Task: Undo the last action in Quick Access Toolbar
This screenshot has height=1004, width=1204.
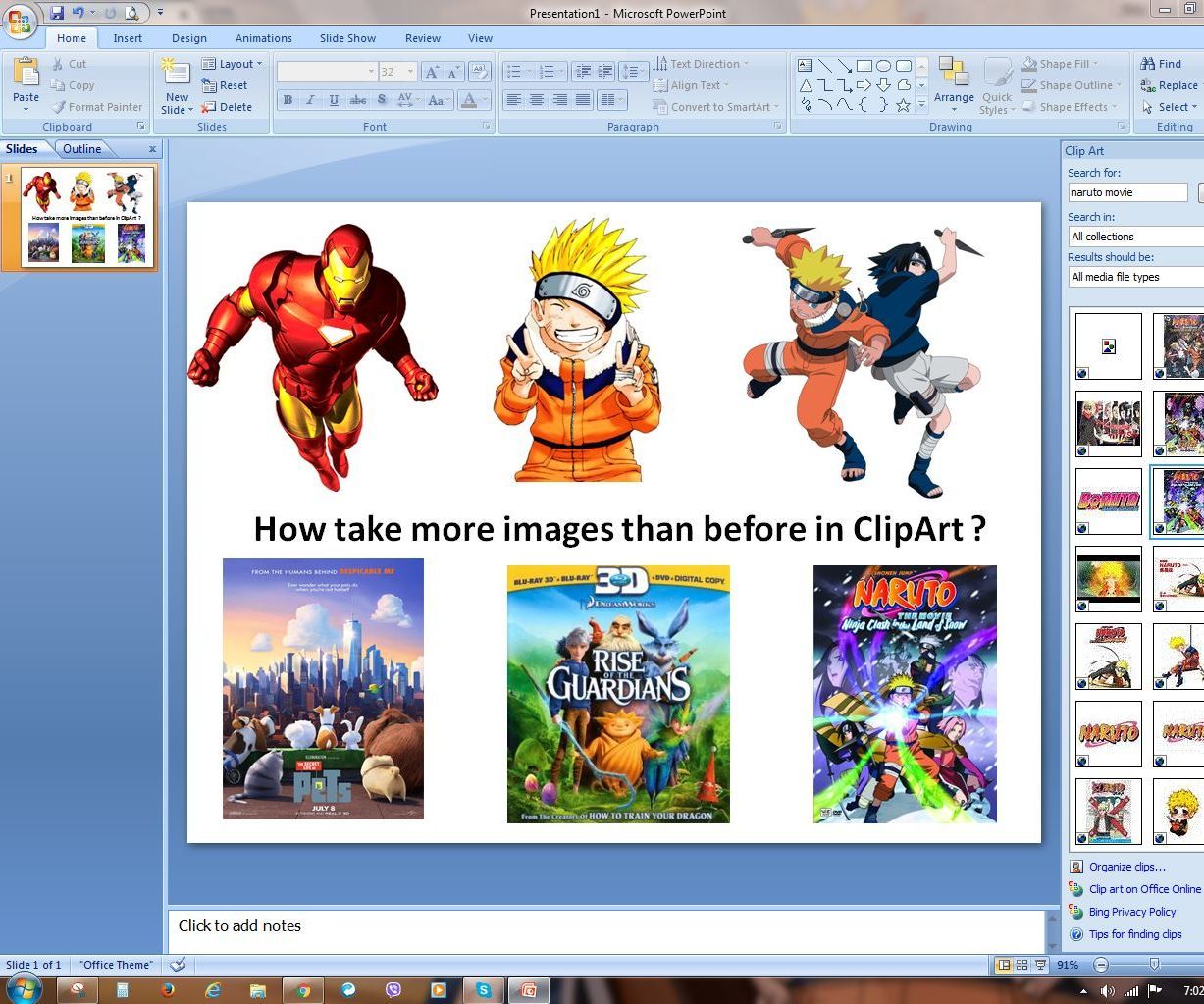Action: 78,13
